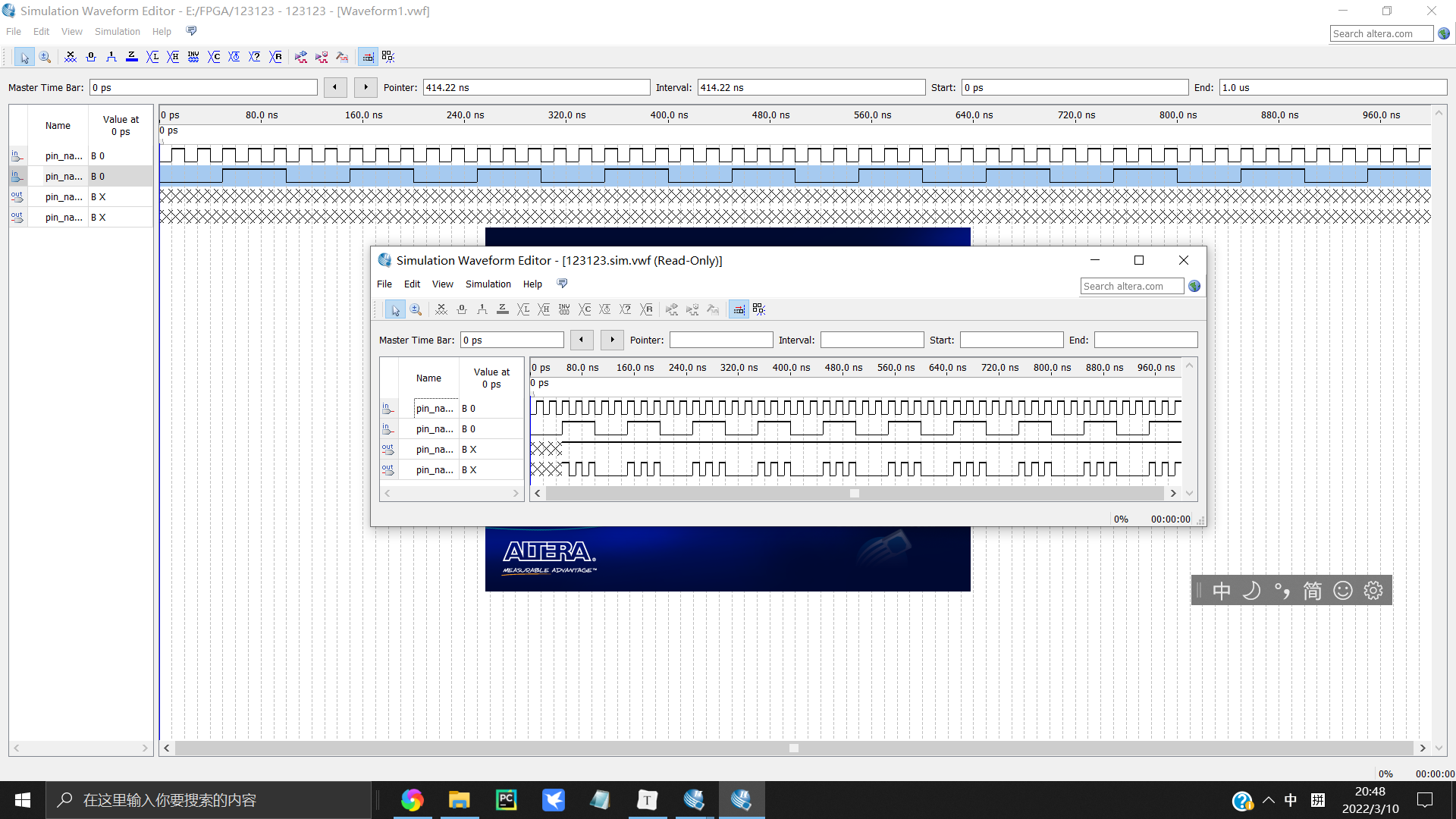The image size is (1456, 819).
Task: Open Random Values (R) tool
Action: (x=275, y=57)
